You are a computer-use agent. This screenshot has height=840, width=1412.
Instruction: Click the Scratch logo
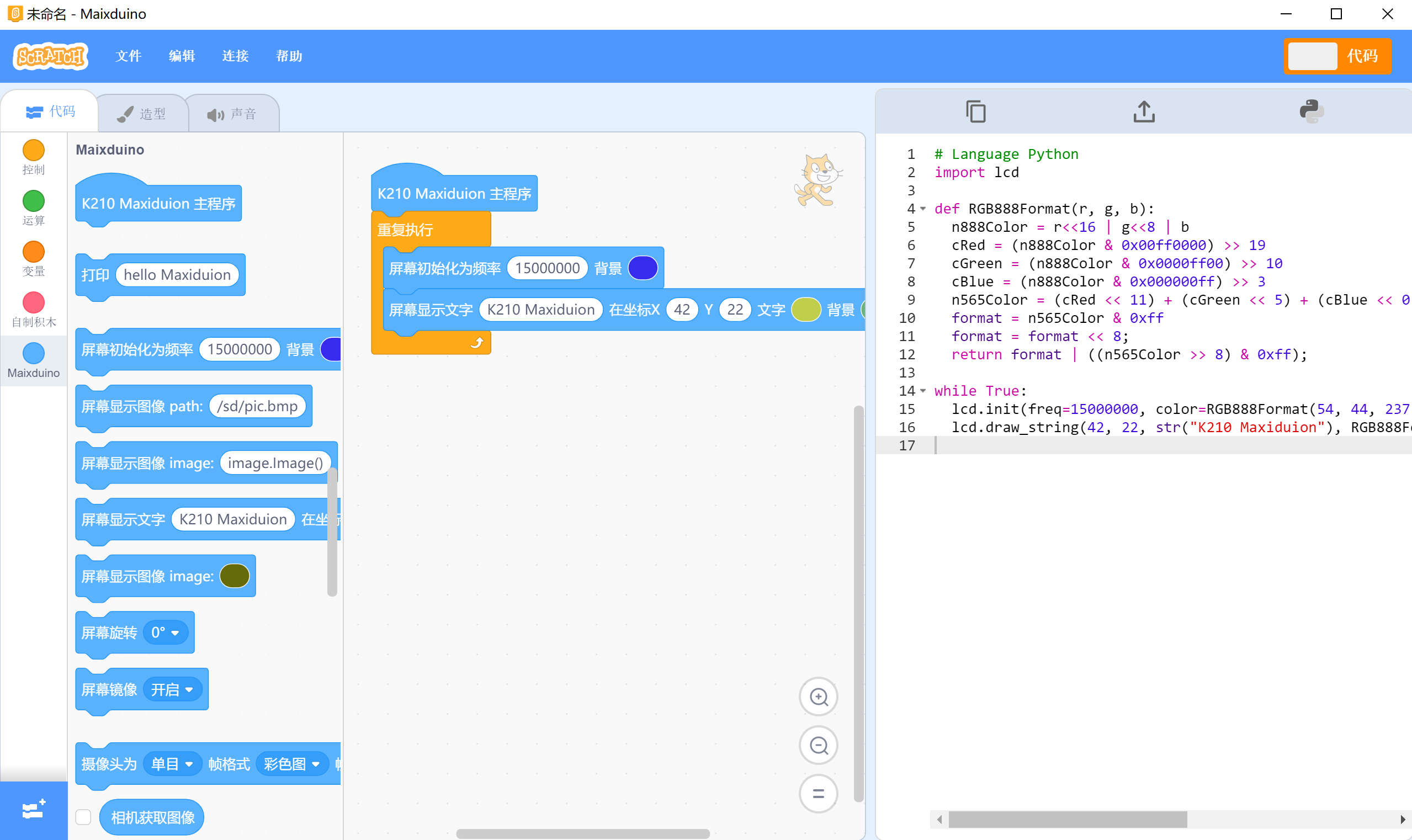(50, 56)
